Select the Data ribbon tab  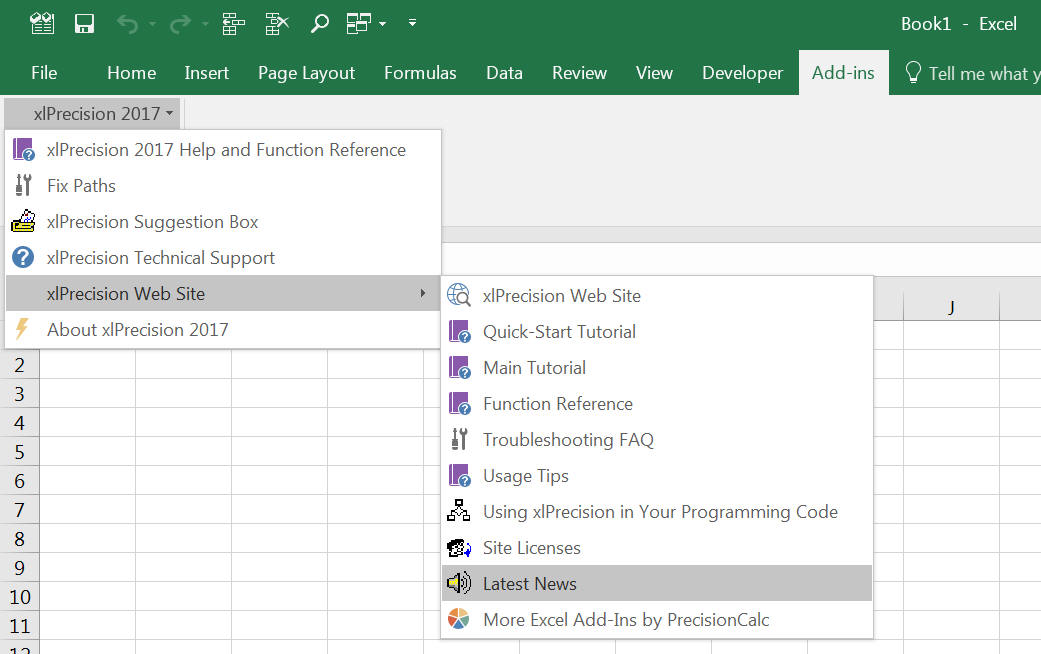coord(505,72)
